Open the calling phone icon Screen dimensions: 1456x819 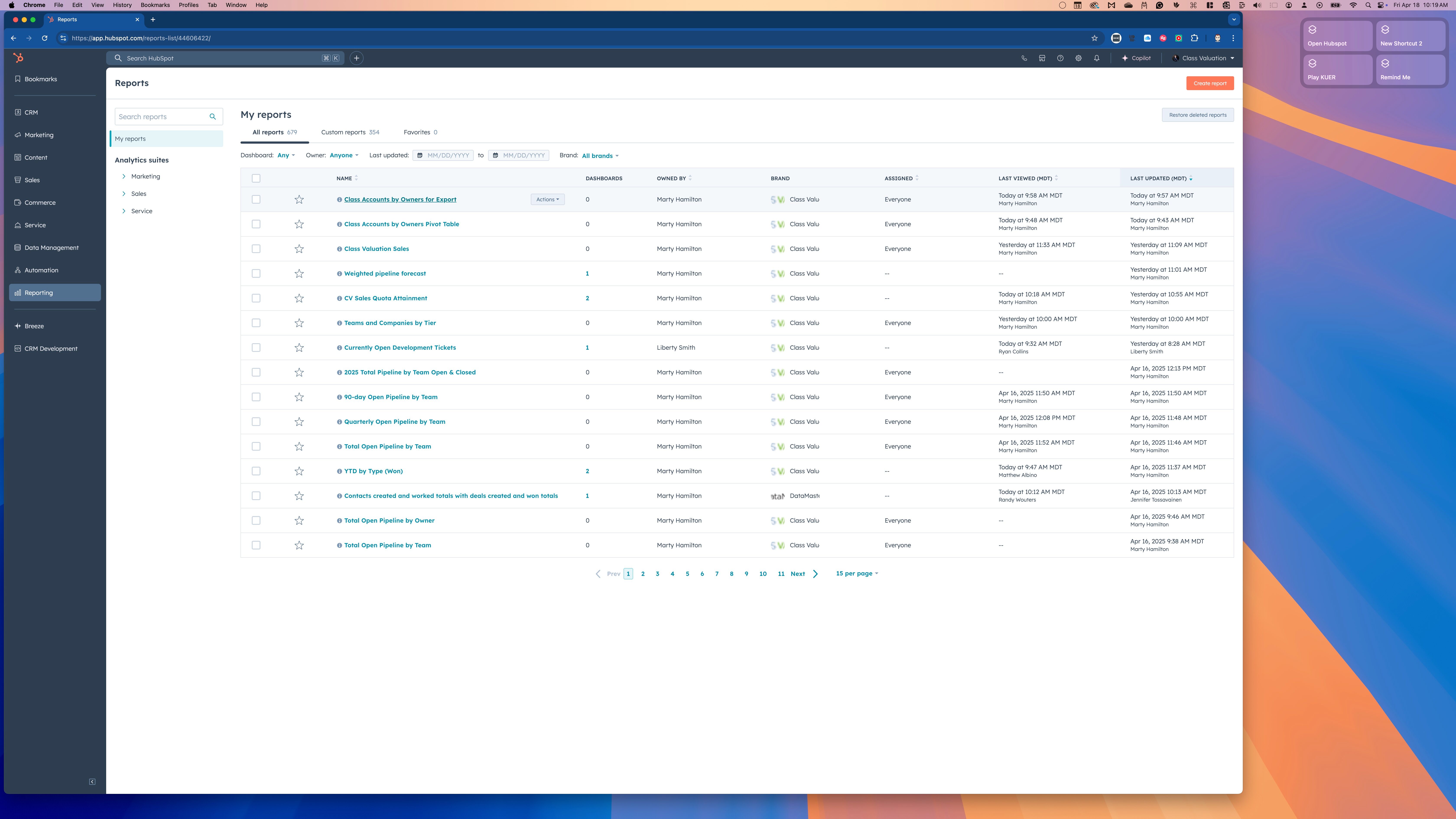point(1024,58)
